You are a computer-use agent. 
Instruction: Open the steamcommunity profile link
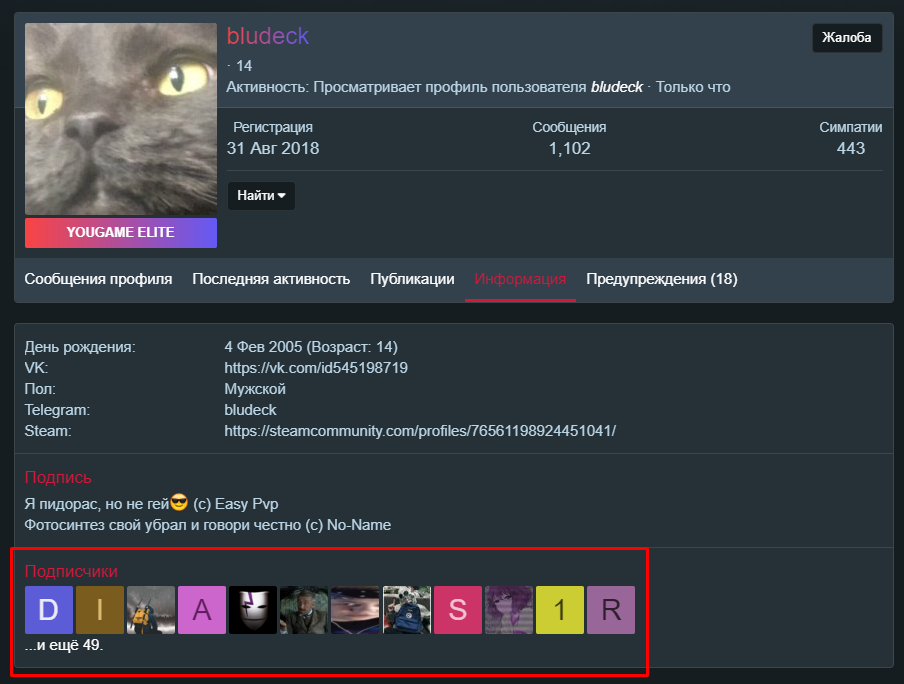click(420, 431)
